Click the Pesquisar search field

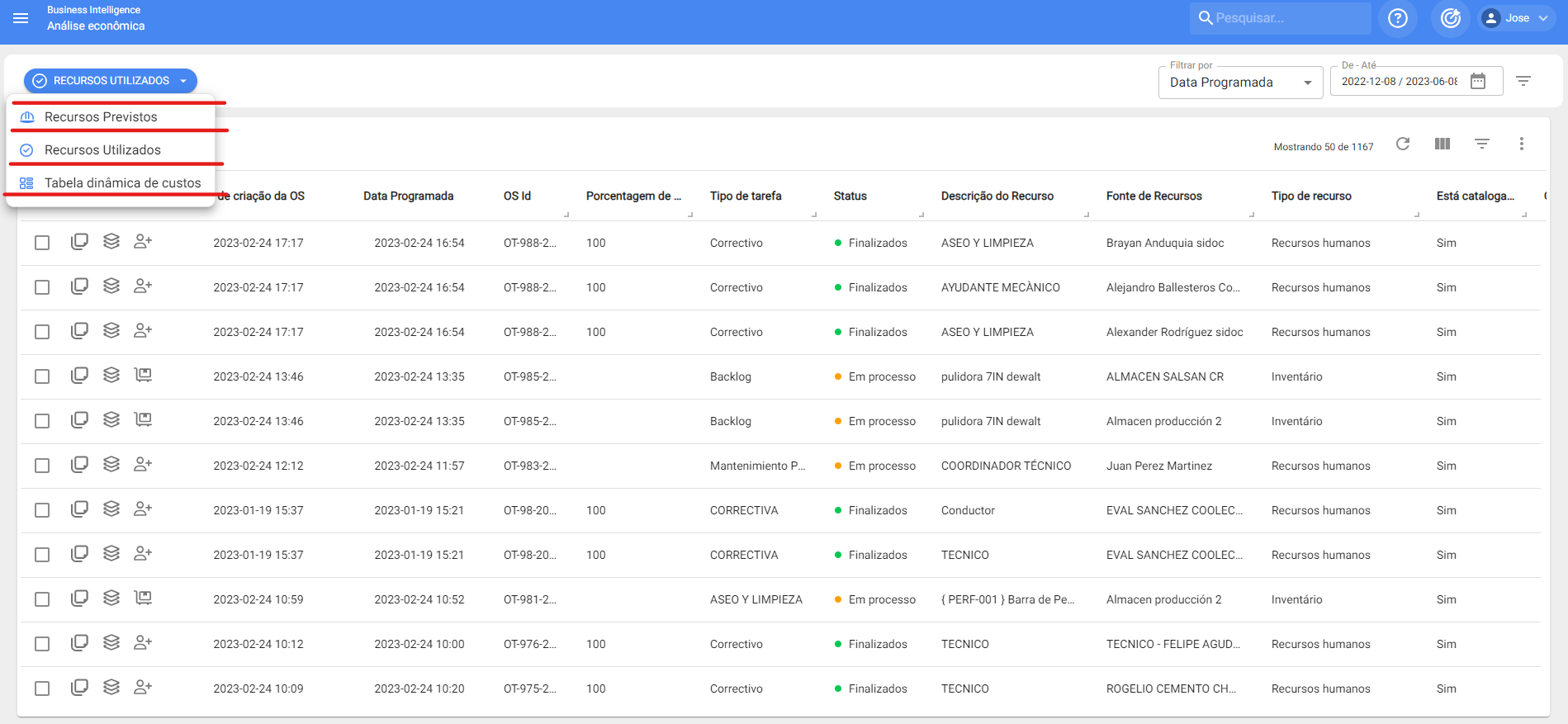[x=1281, y=18]
